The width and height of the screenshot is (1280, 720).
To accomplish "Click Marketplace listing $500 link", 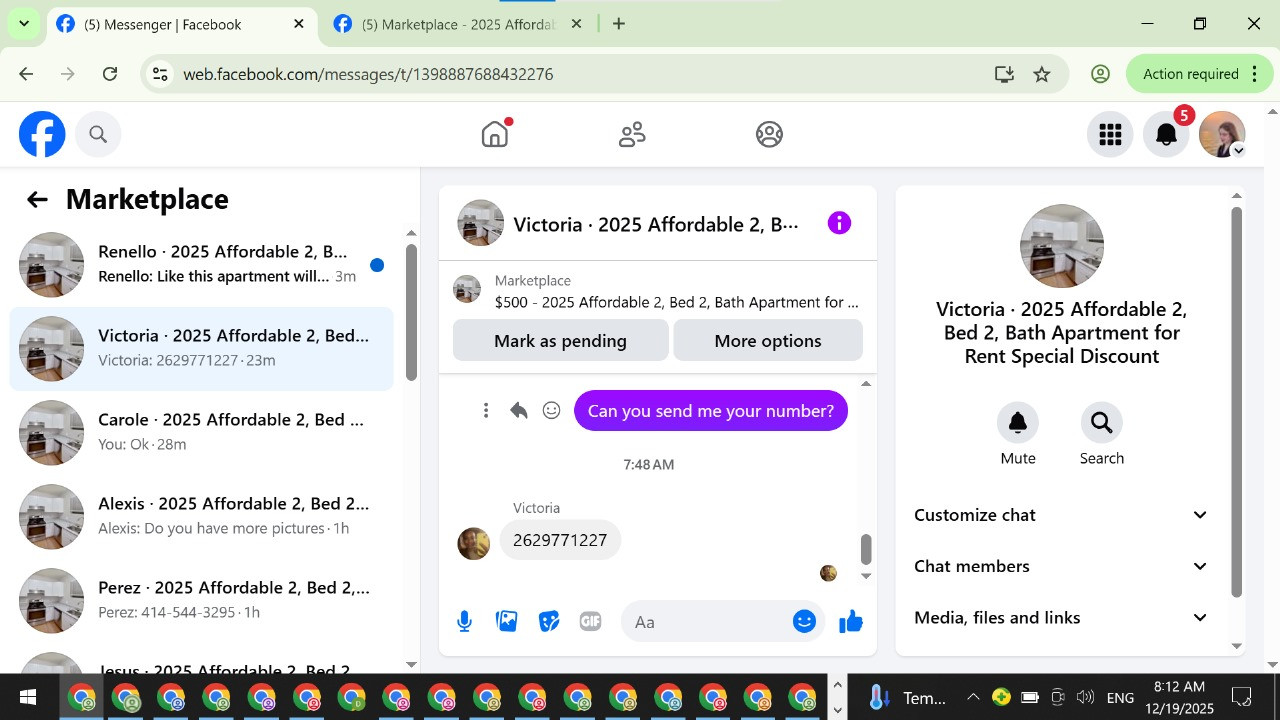I will [x=677, y=302].
